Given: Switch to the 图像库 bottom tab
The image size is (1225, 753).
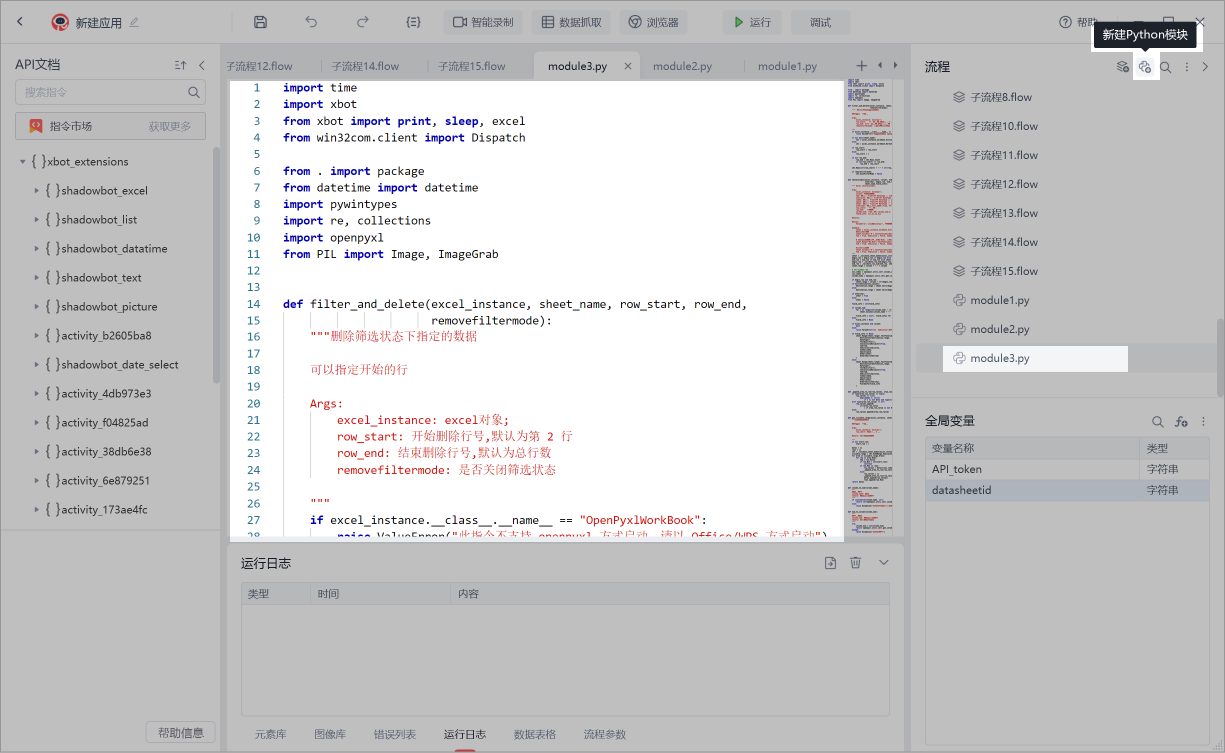Looking at the screenshot, I should pos(330,734).
